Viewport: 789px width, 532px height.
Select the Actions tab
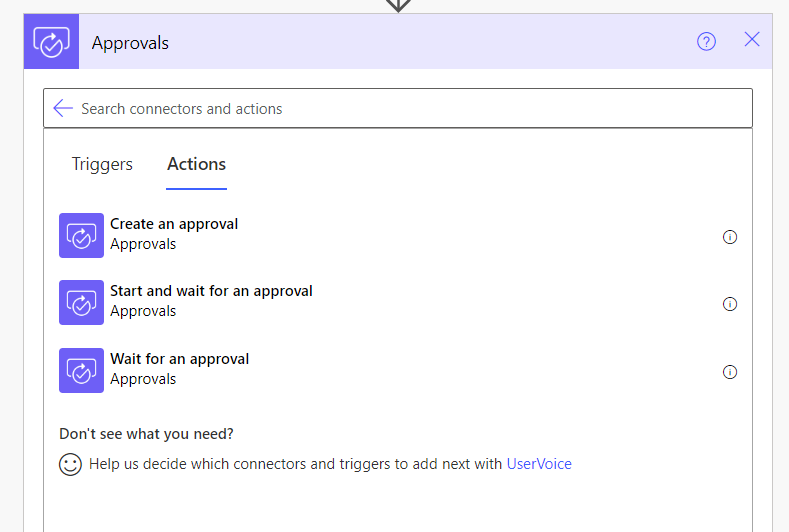[x=196, y=164]
